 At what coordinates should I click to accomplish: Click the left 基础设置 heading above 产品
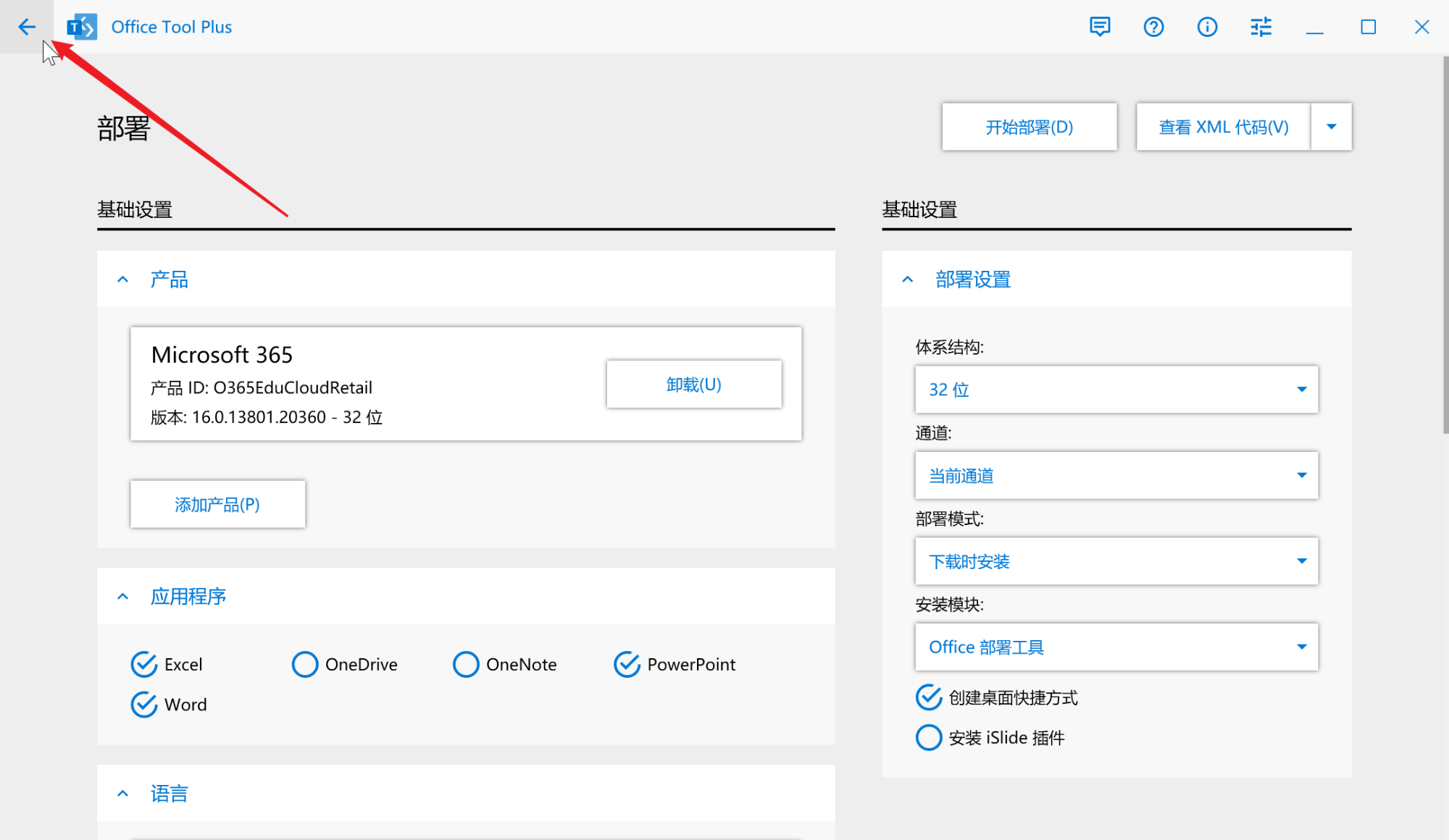click(x=135, y=210)
